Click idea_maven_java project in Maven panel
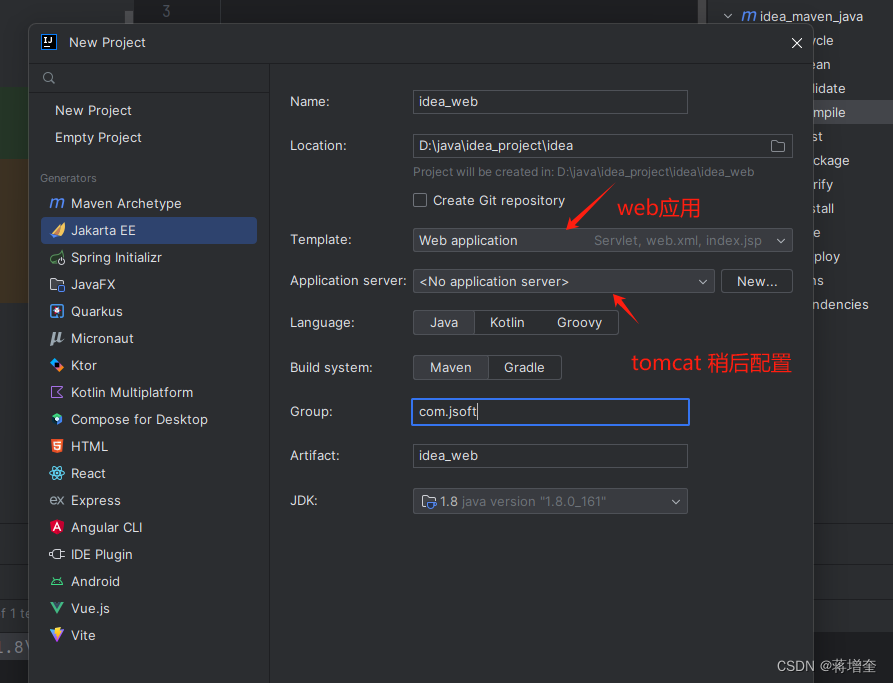This screenshot has width=893, height=683. [811, 17]
